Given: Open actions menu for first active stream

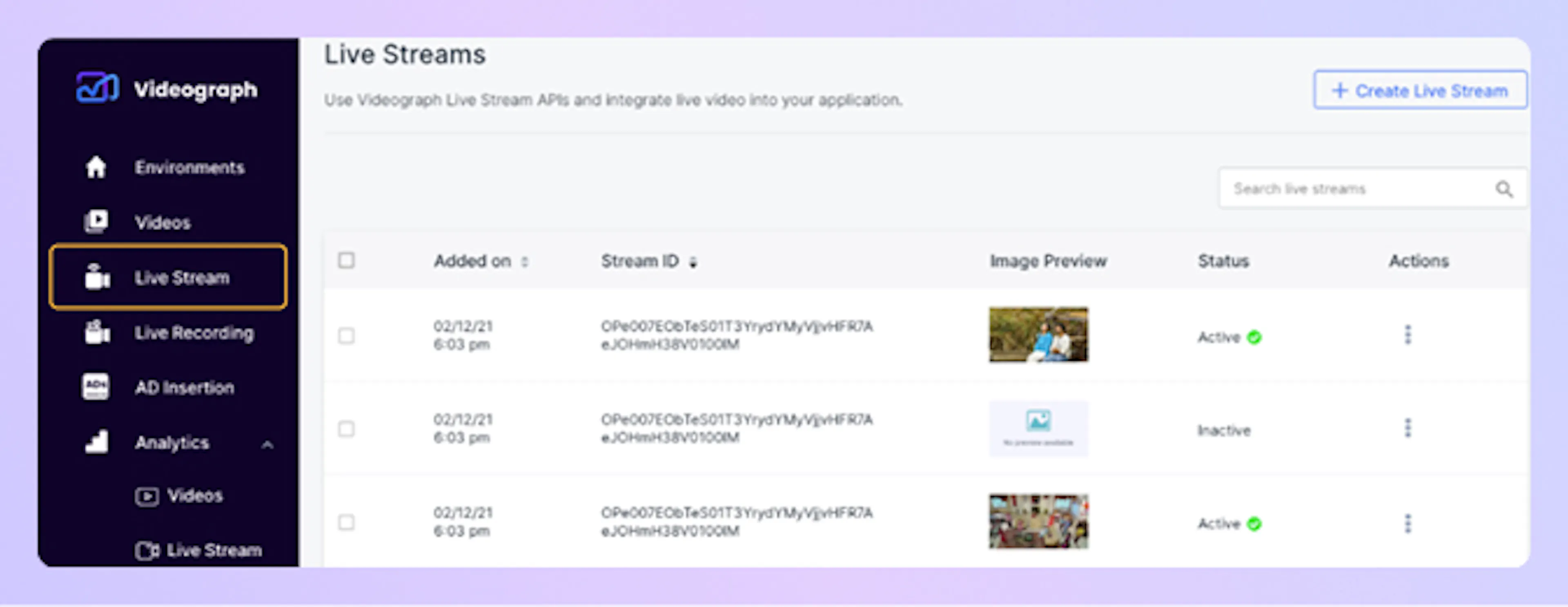Looking at the screenshot, I should 1407,335.
